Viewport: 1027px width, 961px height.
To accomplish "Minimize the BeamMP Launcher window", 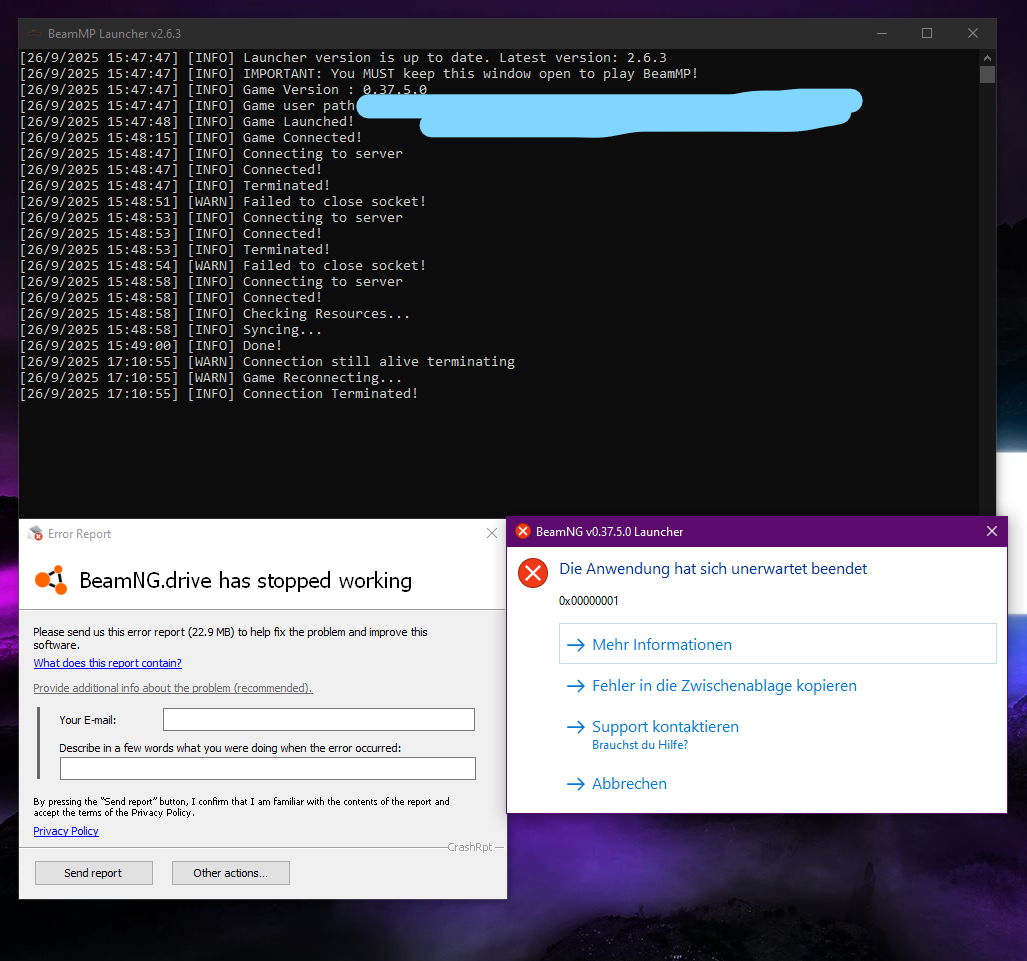I will coord(882,33).
